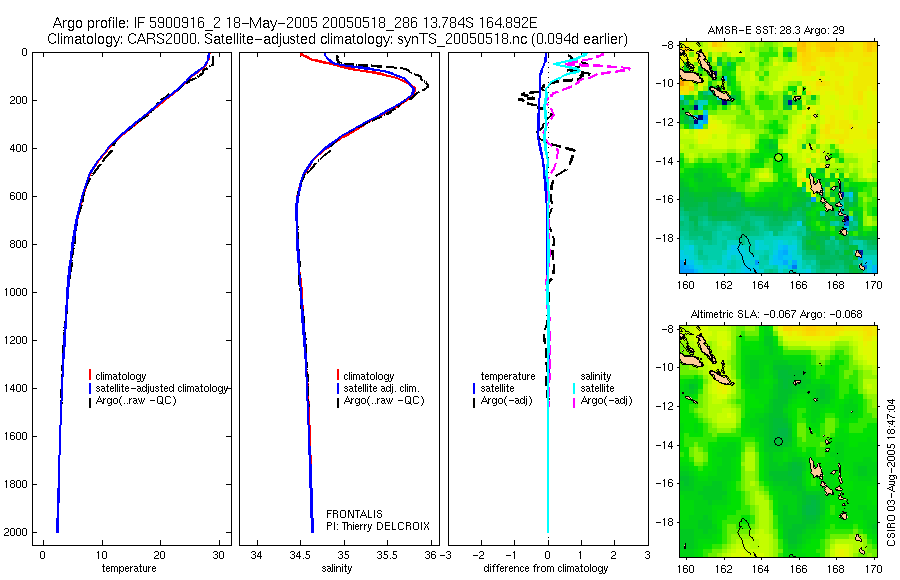Click the 'salinity' heading in difference legend
Image resolution: width=900 pixels, height=580 pixels.
pos(596,376)
